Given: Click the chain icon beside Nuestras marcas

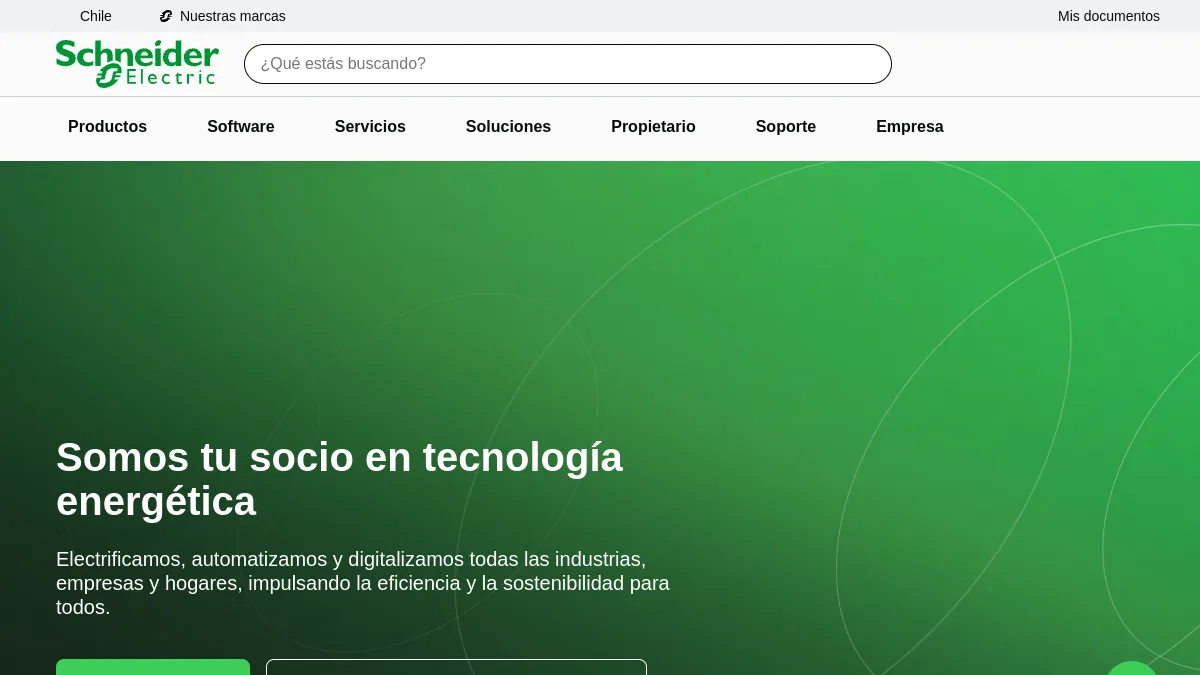Looking at the screenshot, I should pos(166,16).
